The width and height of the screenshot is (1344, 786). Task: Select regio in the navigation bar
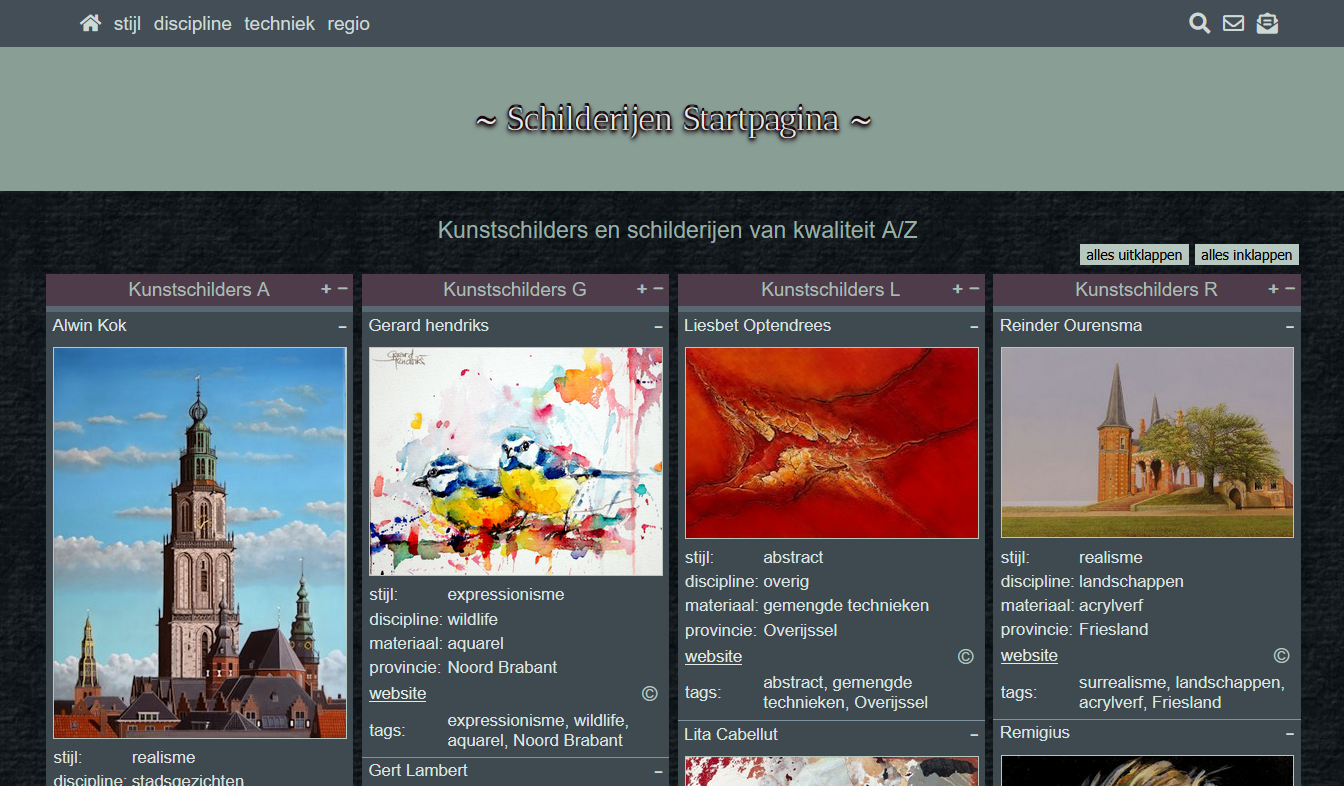(x=348, y=24)
